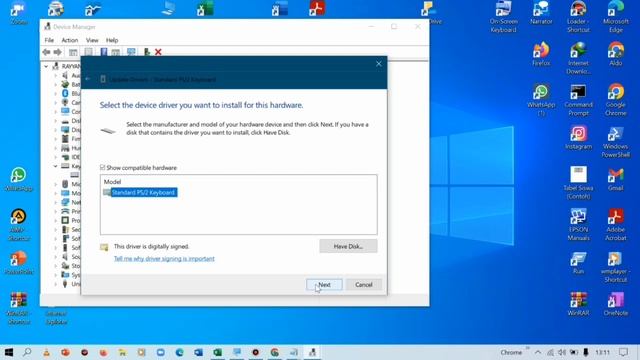Click the taskbar clock showing 13:11
The width and height of the screenshot is (640, 360).
coord(602,352)
